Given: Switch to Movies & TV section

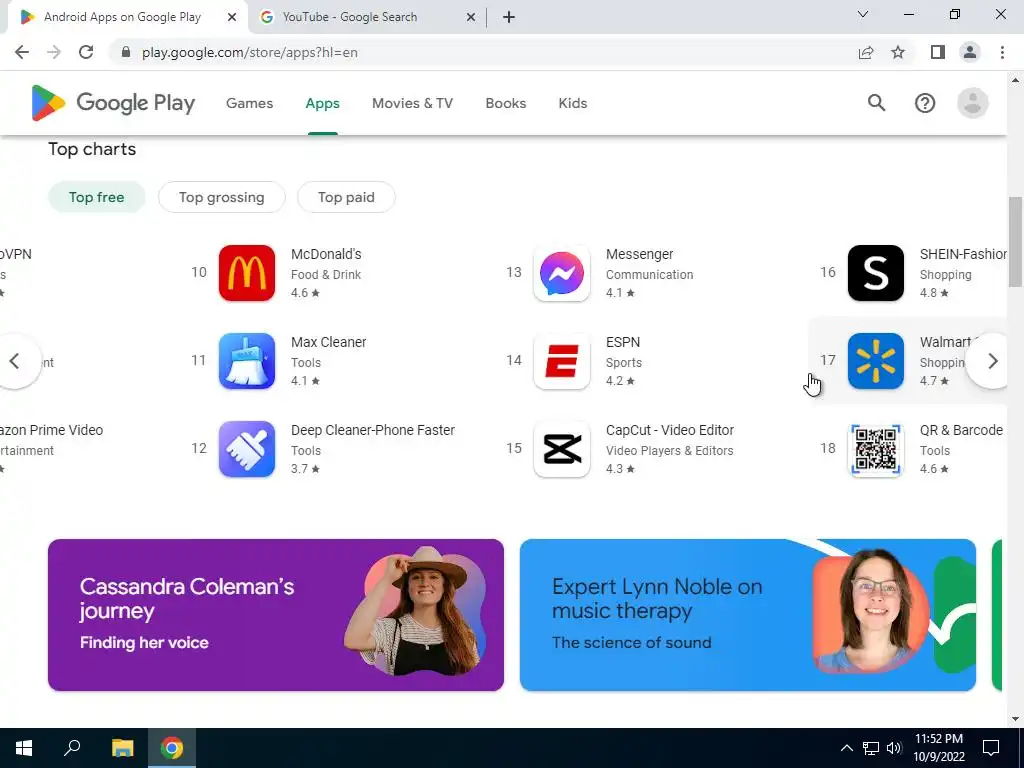Looking at the screenshot, I should tap(412, 103).
